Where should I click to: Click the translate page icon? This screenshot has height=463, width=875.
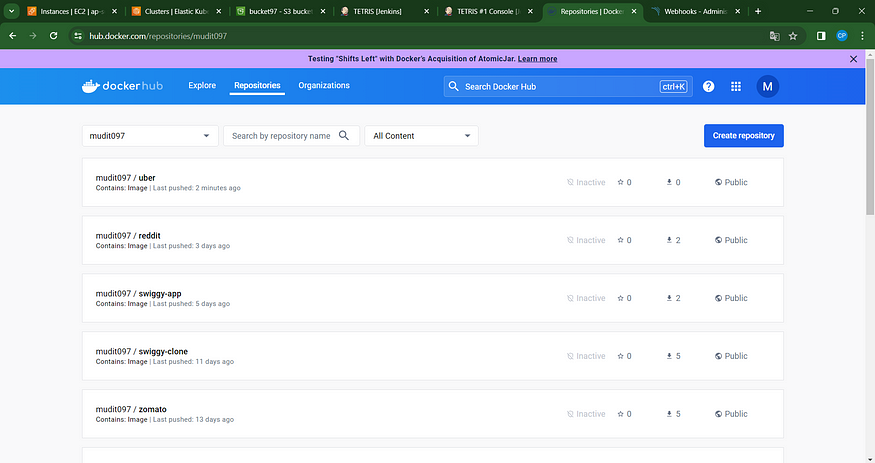click(774, 36)
